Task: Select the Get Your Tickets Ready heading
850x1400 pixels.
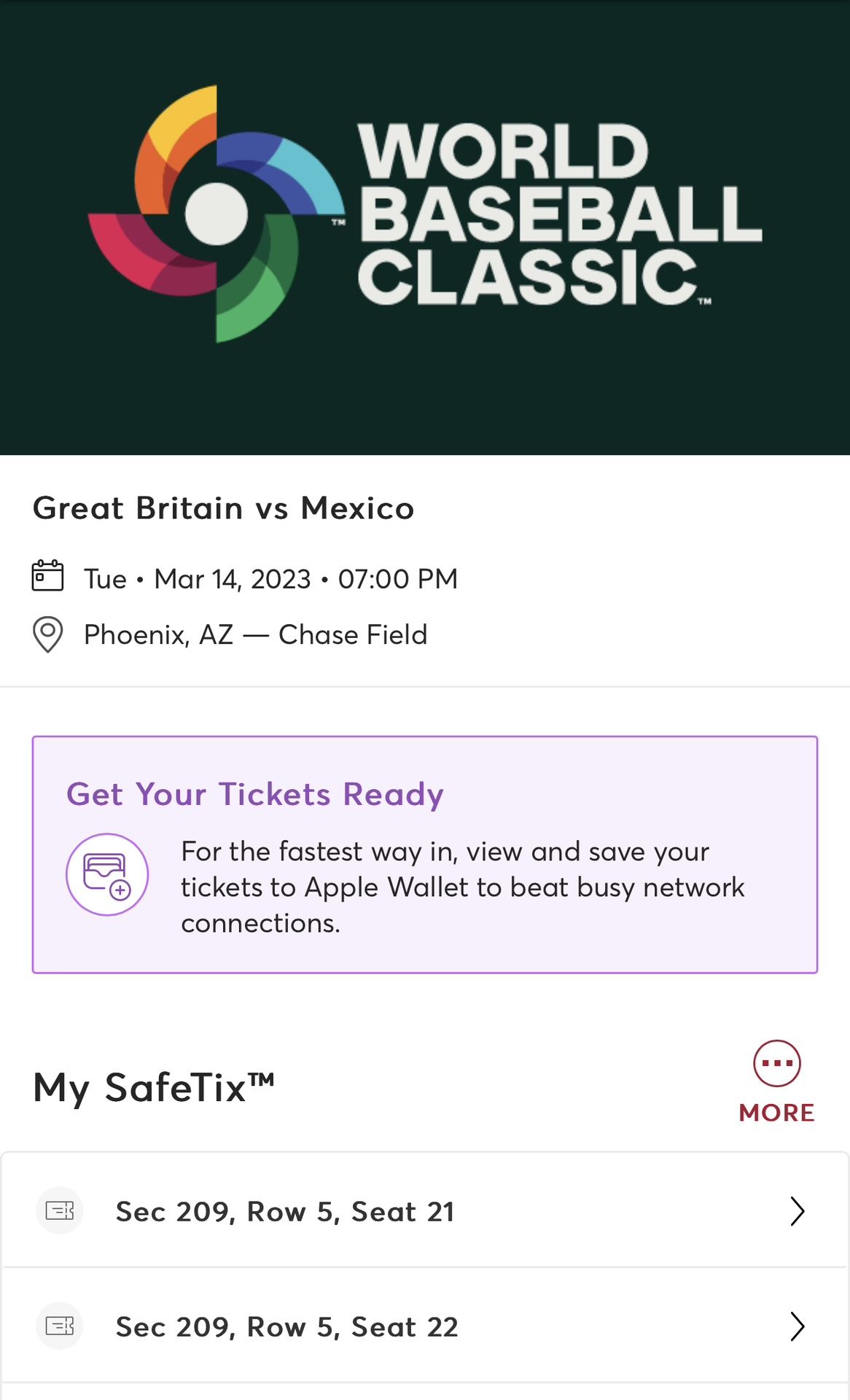Action: (x=255, y=794)
